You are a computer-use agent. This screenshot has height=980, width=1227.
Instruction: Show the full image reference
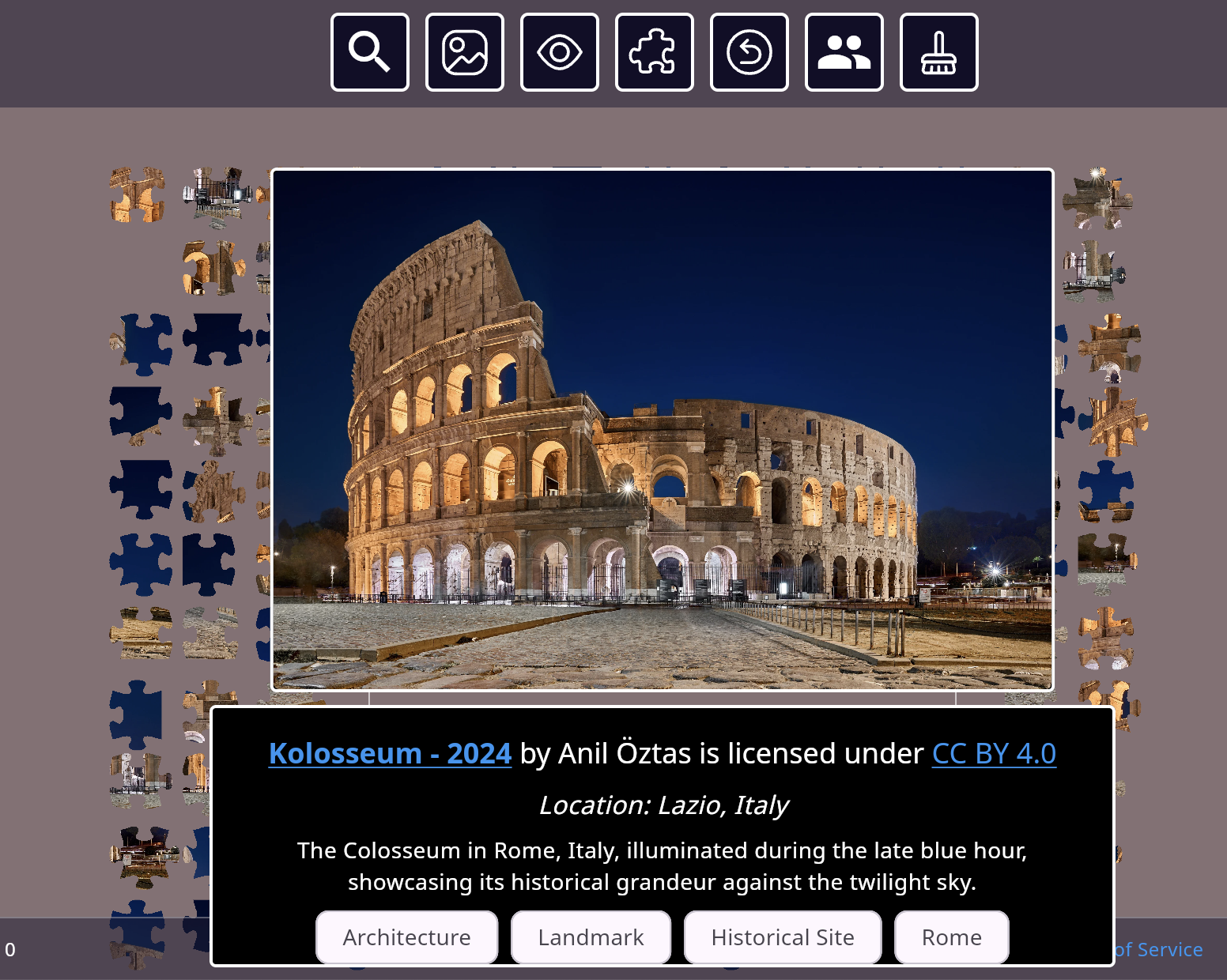[x=464, y=51]
